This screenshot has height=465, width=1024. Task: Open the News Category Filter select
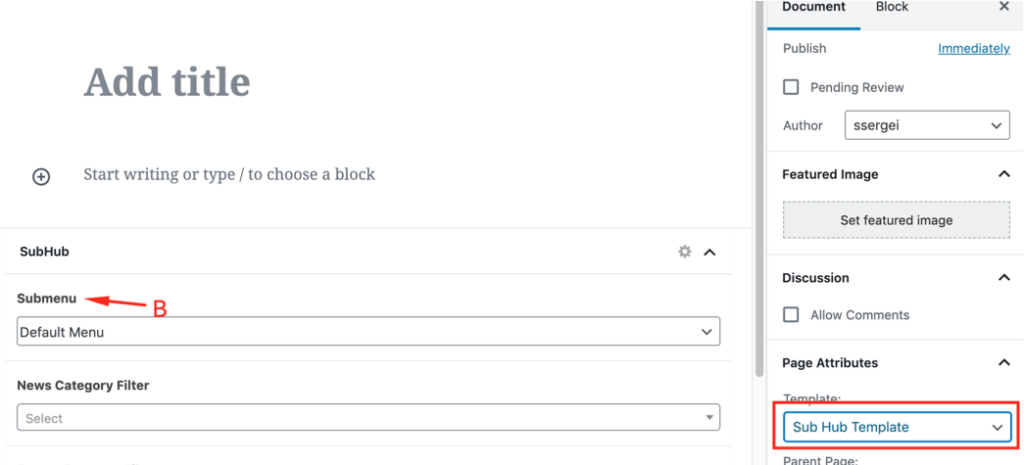368,418
